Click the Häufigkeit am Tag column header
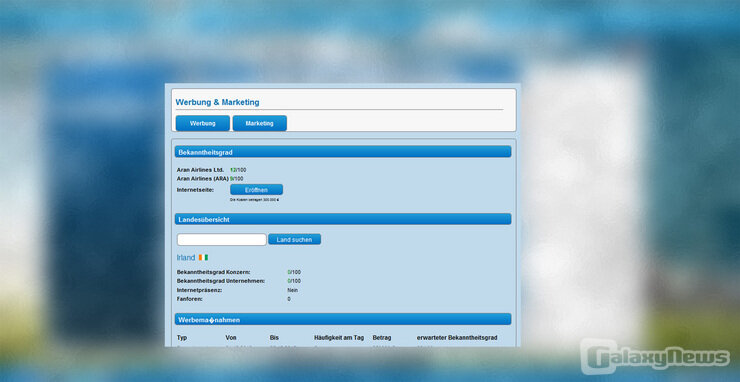This screenshot has height=382, width=740. tap(339, 338)
